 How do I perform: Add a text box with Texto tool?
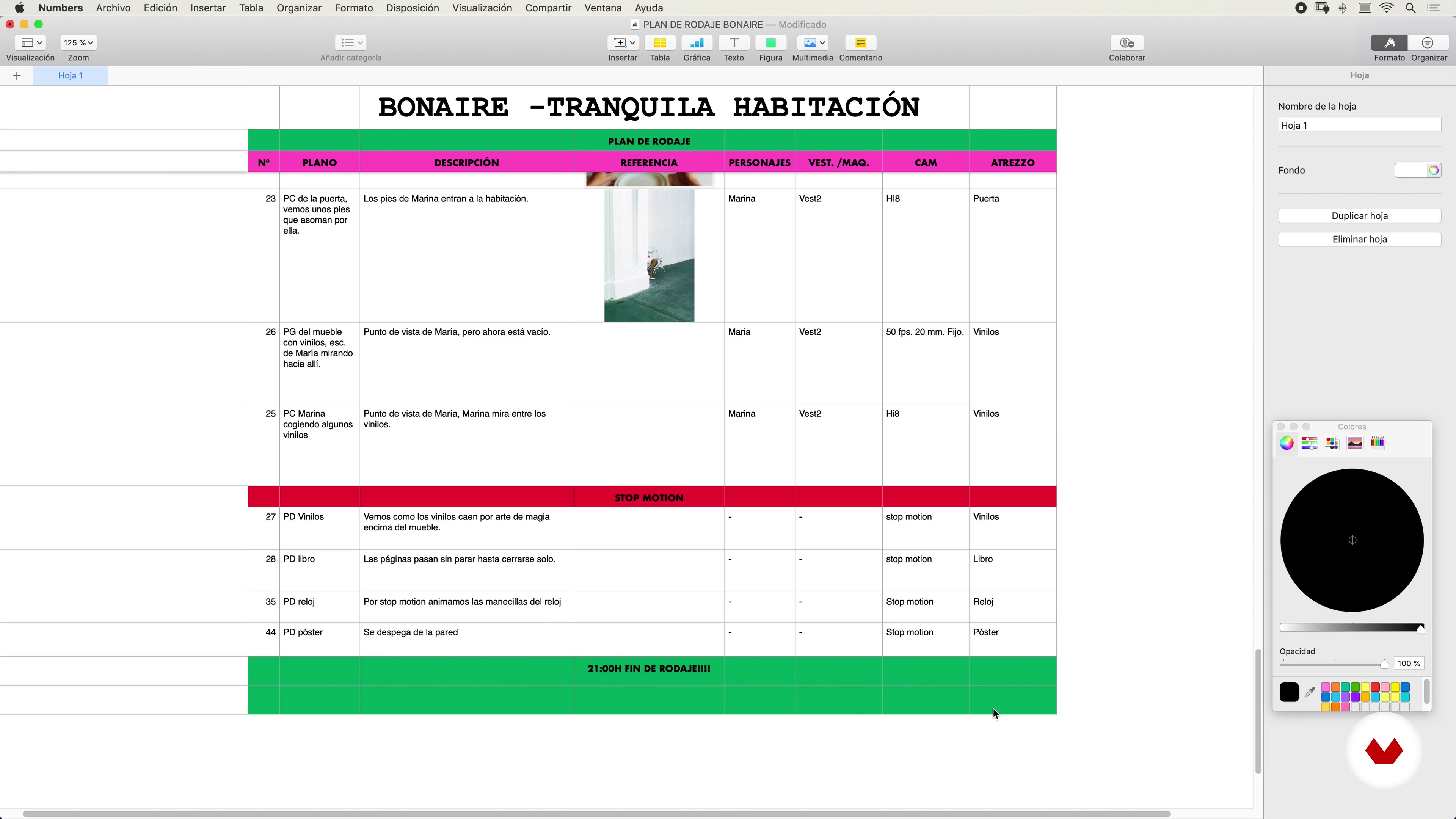tap(734, 43)
